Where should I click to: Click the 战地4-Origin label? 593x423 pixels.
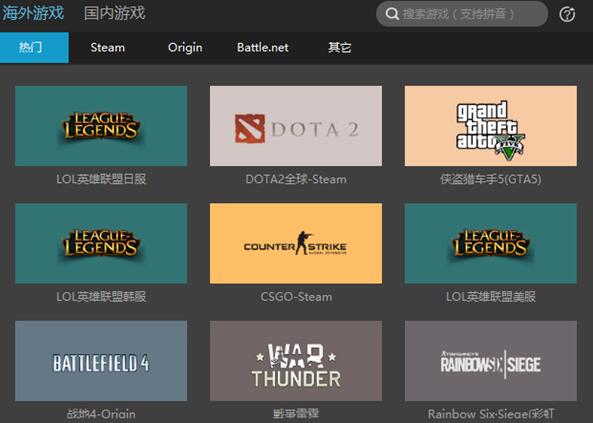point(101,414)
